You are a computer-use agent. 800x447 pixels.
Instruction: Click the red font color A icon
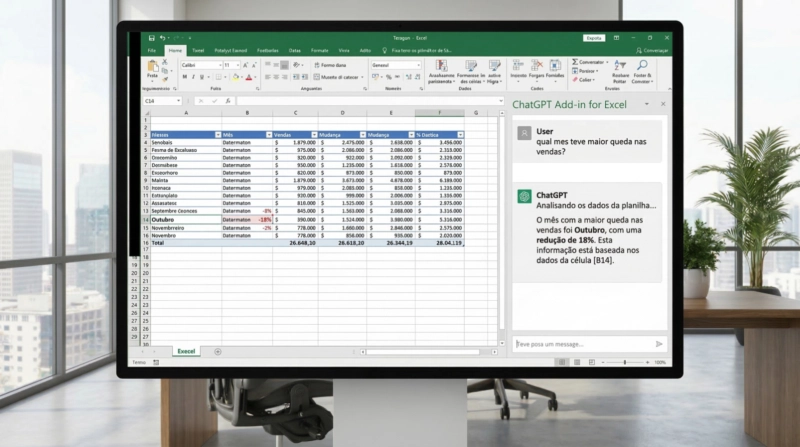click(x=249, y=77)
